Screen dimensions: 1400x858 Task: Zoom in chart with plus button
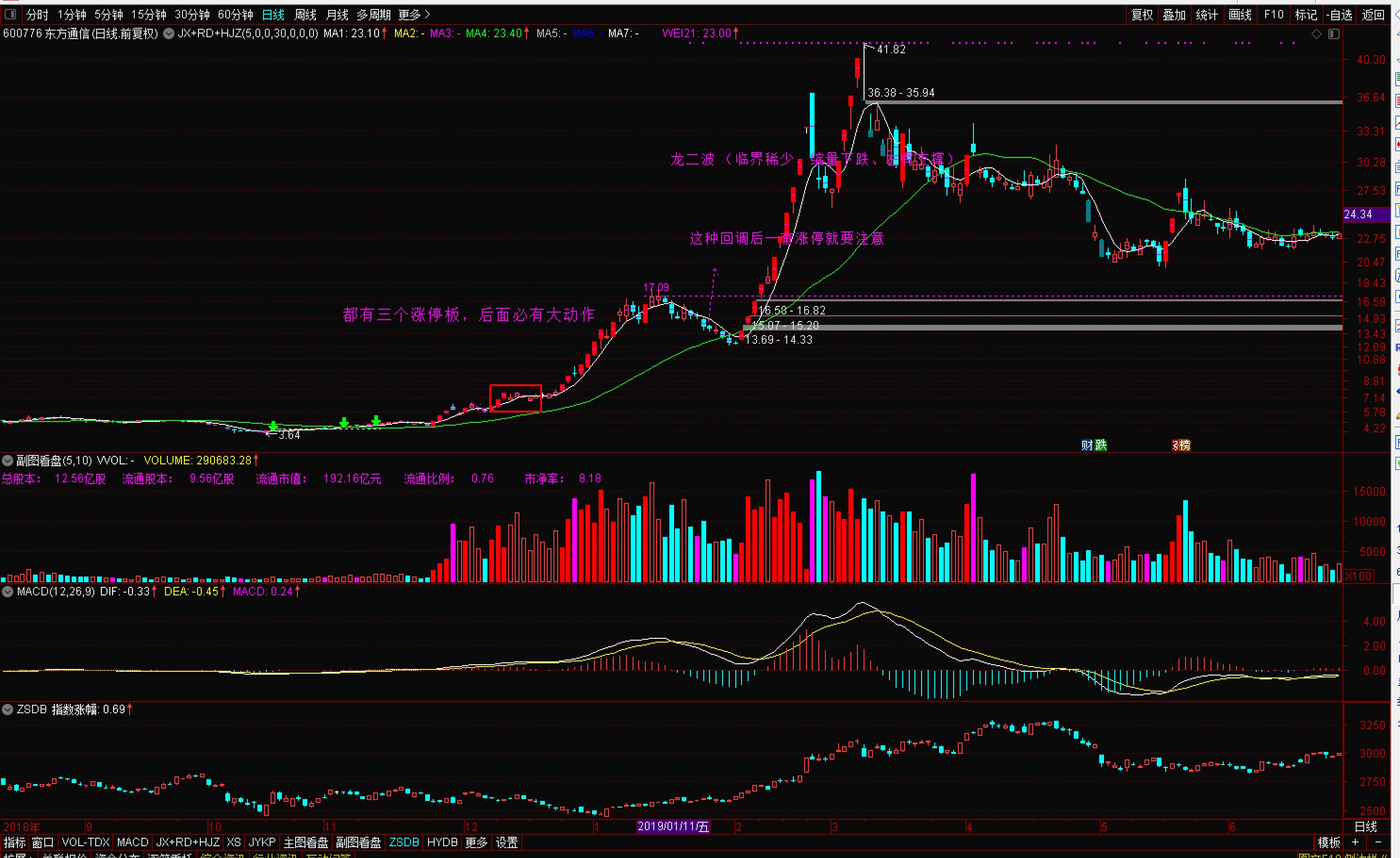click(1356, 842)
